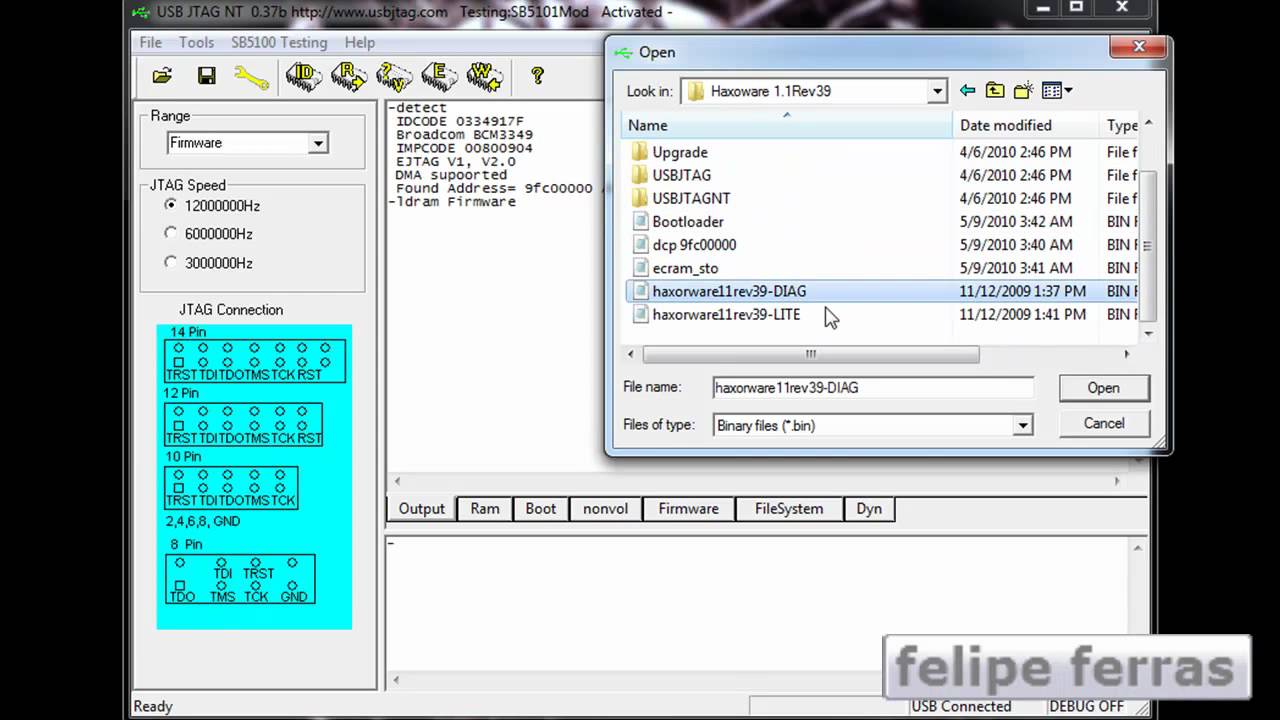Select the 6000000Hz JTAG speed
The width and height of the screenshot is (1280, 720).
[170, 234]
